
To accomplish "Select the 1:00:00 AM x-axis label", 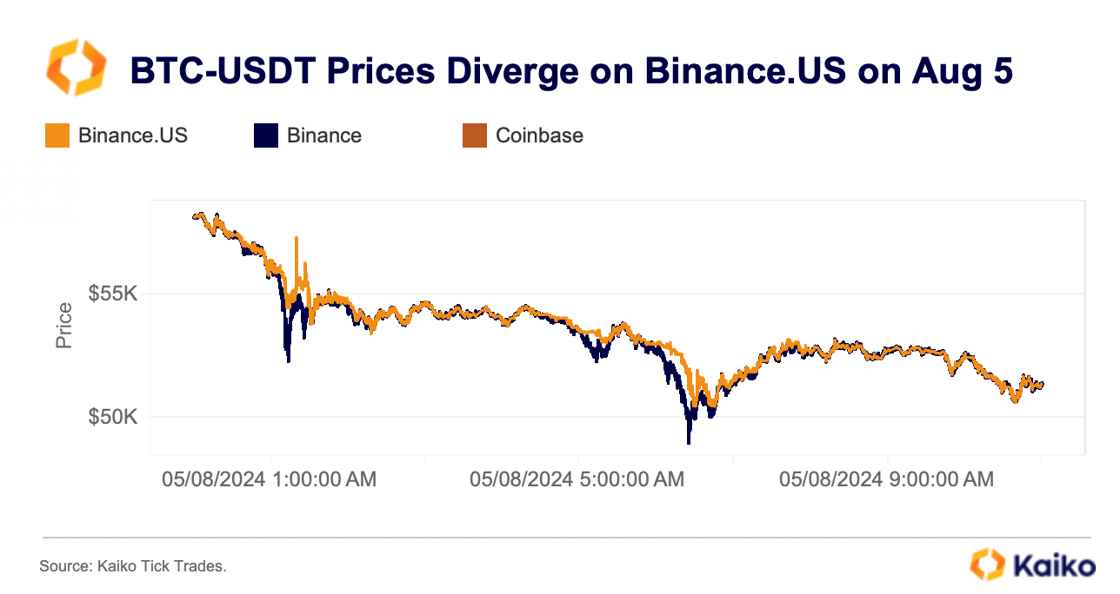I will 269,479.
